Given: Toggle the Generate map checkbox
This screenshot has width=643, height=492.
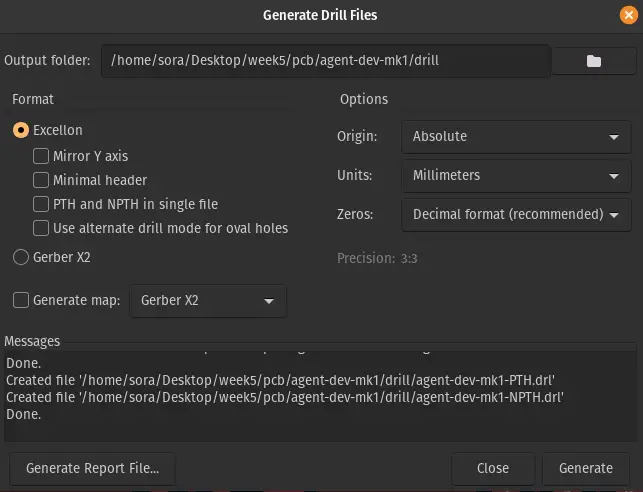Looking at the screenshot, I should (21, 300).
